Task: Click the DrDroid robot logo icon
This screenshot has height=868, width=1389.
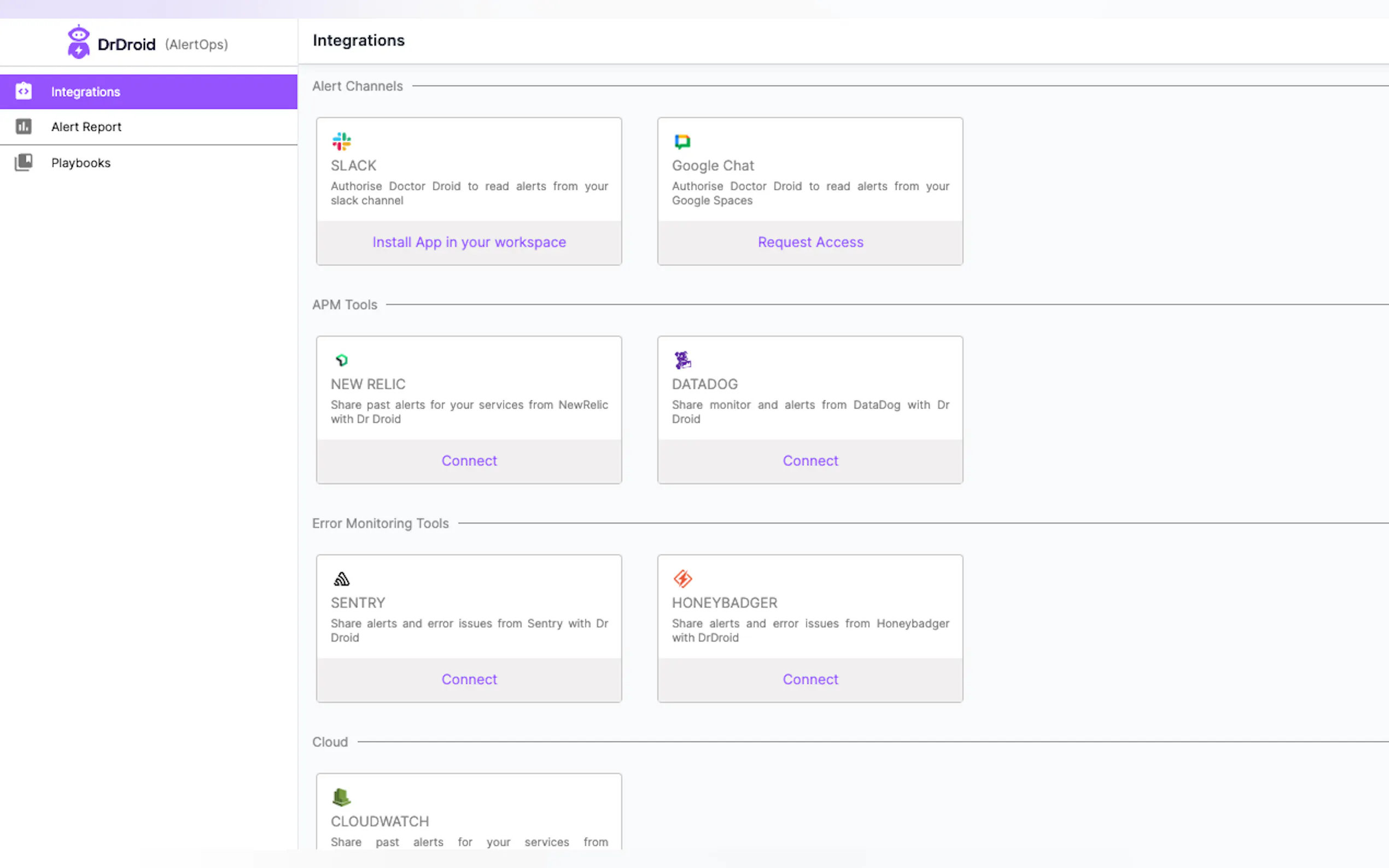Action: coord(79,42)
